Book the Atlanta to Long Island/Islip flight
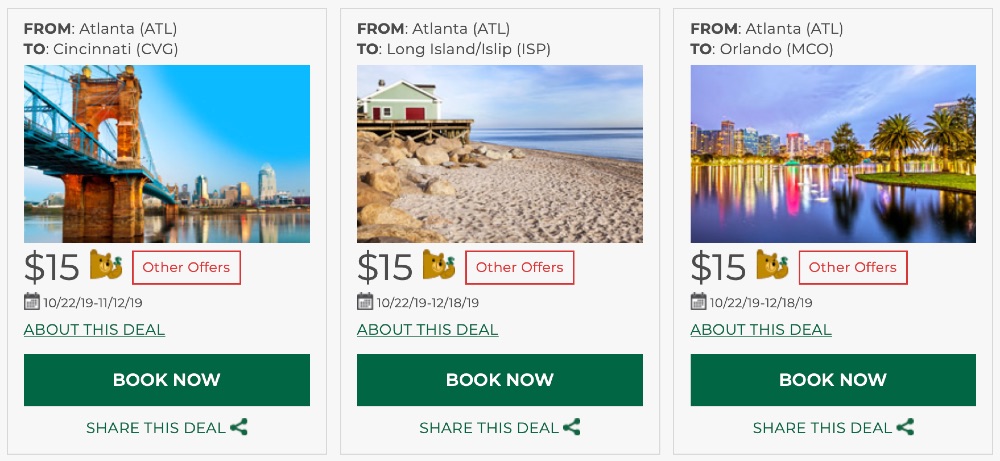1000x461 pixels. [x=500, y=380]
